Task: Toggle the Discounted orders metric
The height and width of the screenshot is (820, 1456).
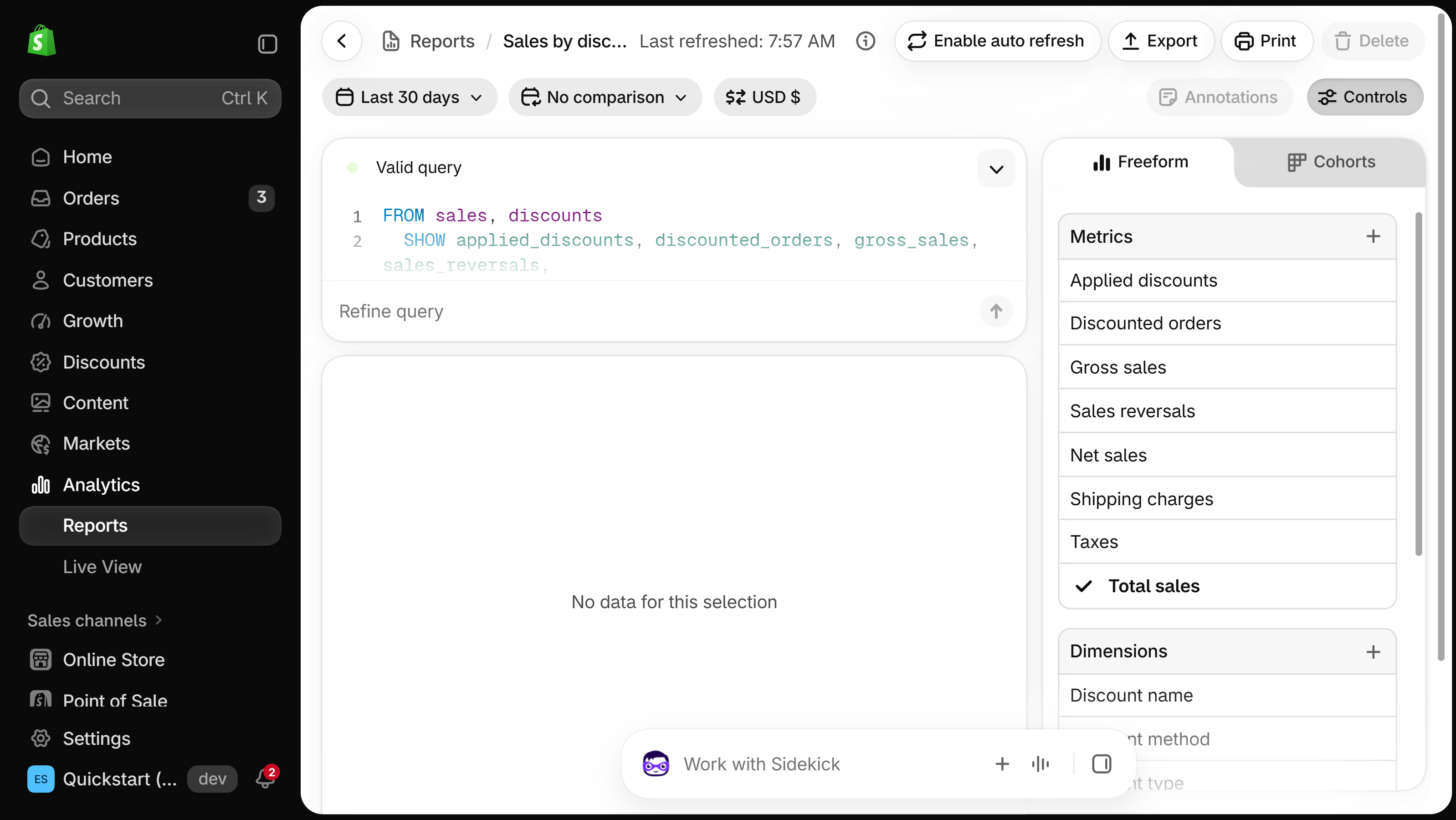Action: coord(1227,323)
